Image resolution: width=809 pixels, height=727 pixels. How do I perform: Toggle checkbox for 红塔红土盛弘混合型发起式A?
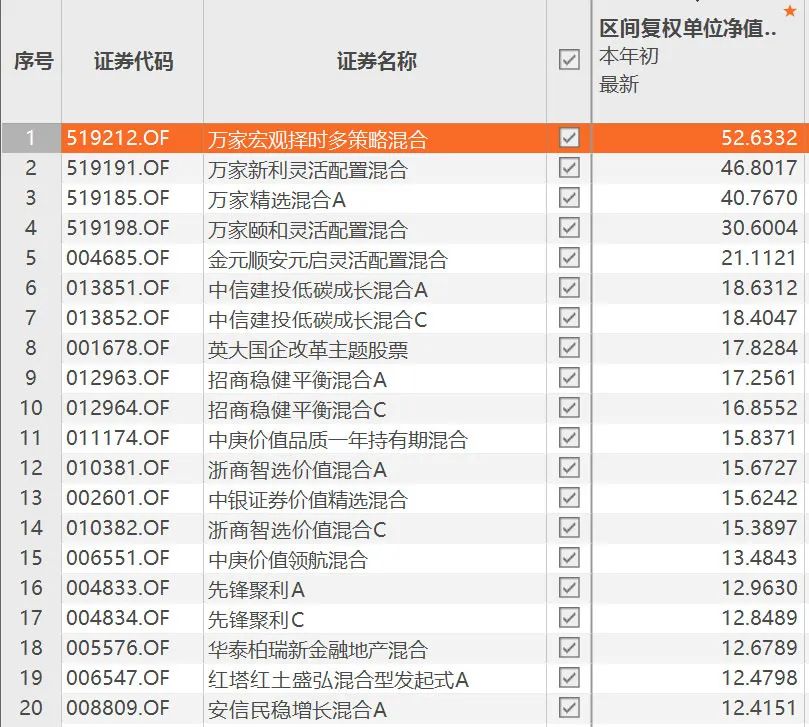coord(569,677)
